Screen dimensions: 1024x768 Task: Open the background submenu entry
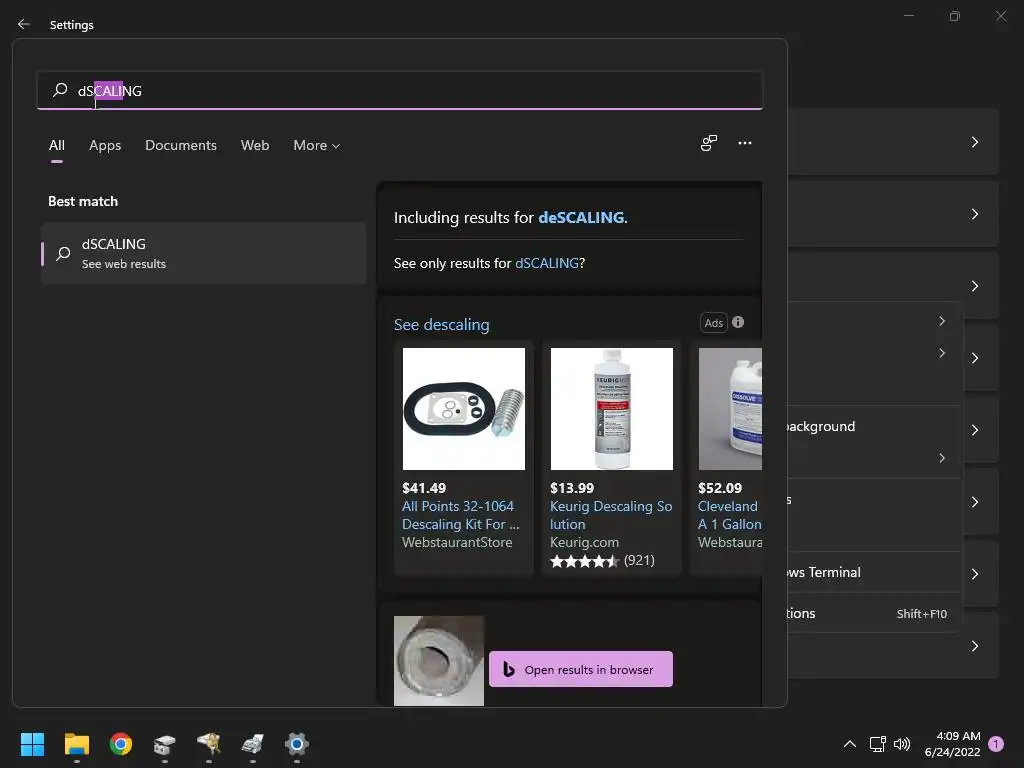[874, 426]
